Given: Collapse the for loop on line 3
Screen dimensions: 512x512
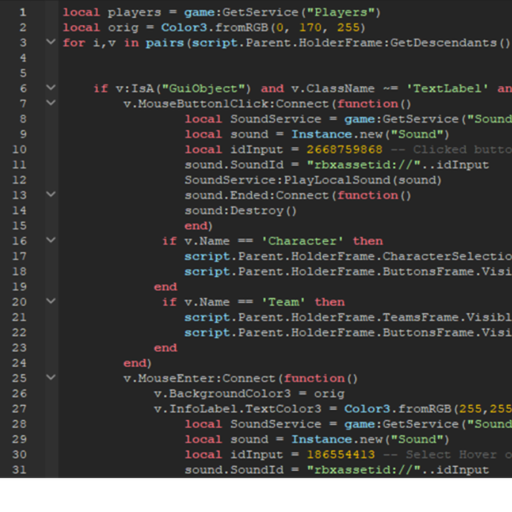Looking at the screenshot, I should [51, 42].
